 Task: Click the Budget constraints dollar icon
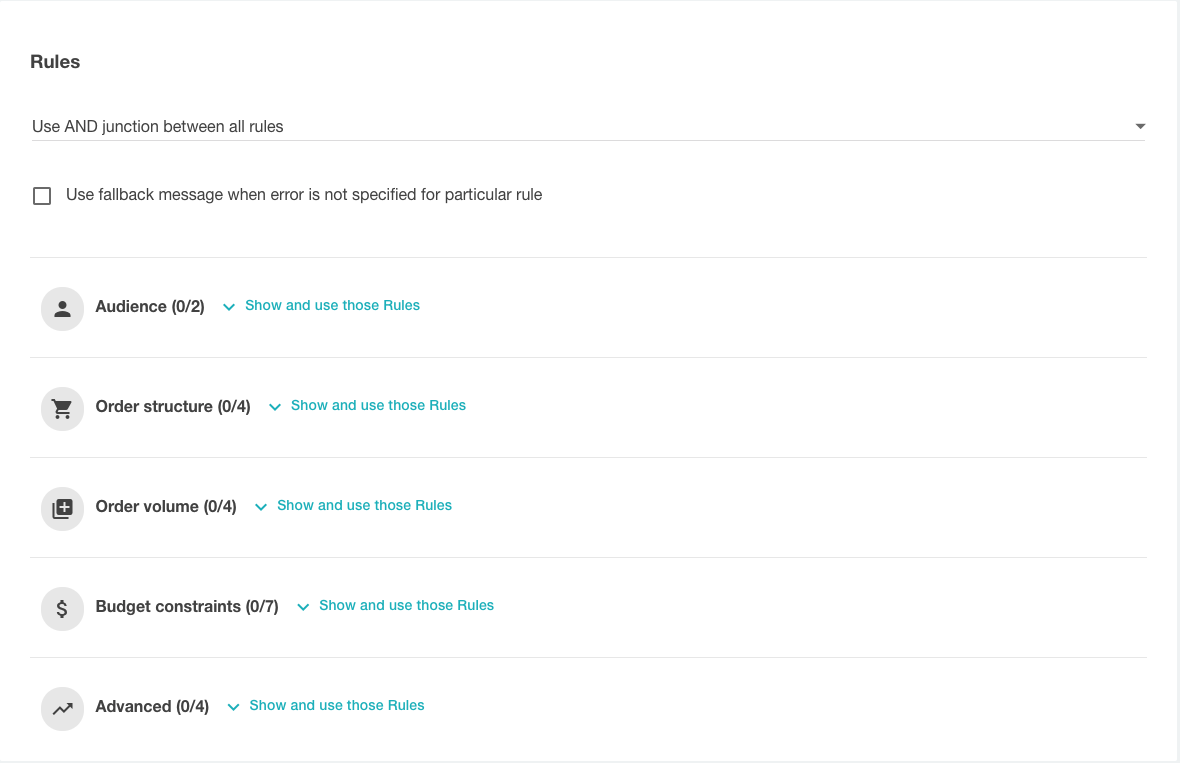(62, 608)
